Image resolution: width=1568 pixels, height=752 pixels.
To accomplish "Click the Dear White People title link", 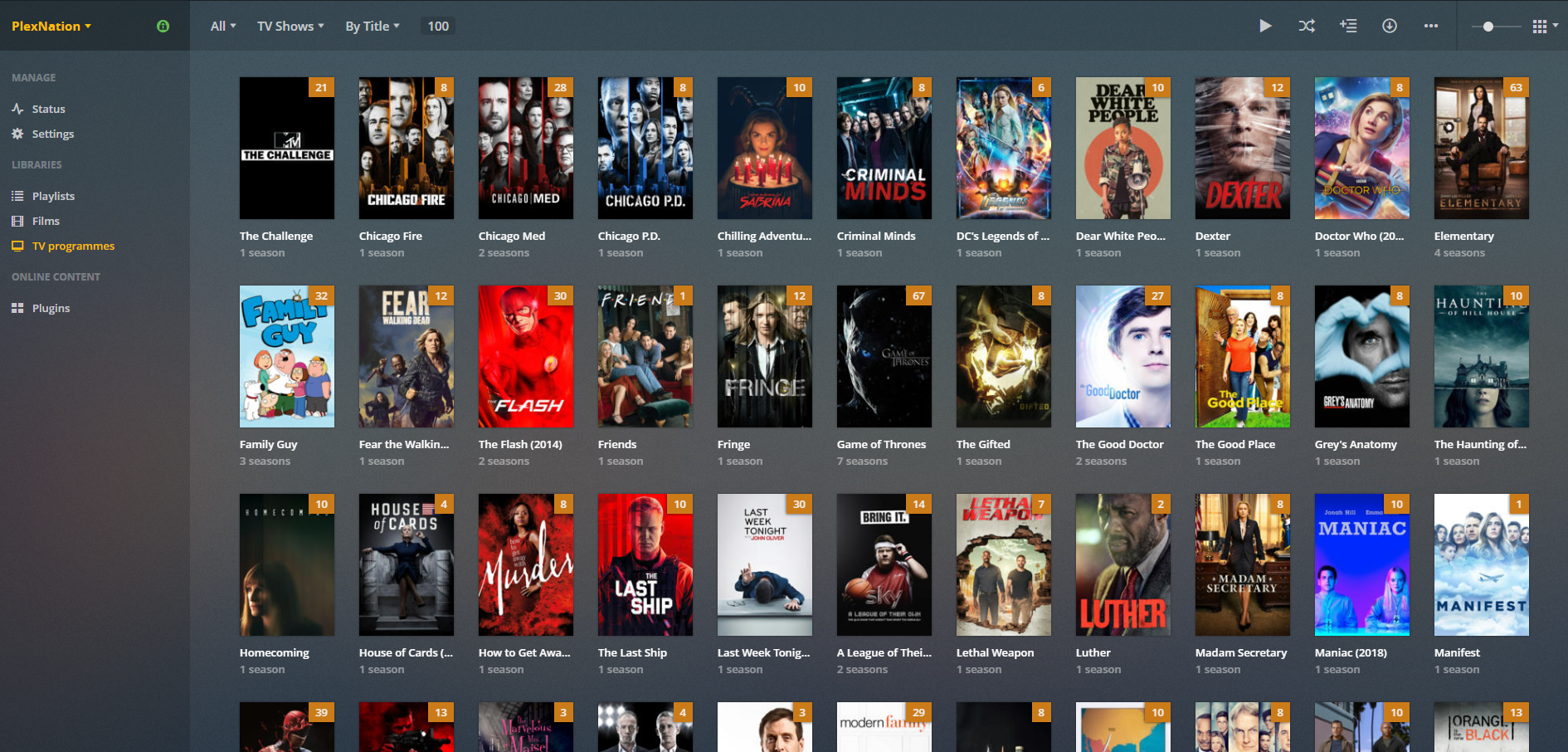I will [x=1120, y=236].
